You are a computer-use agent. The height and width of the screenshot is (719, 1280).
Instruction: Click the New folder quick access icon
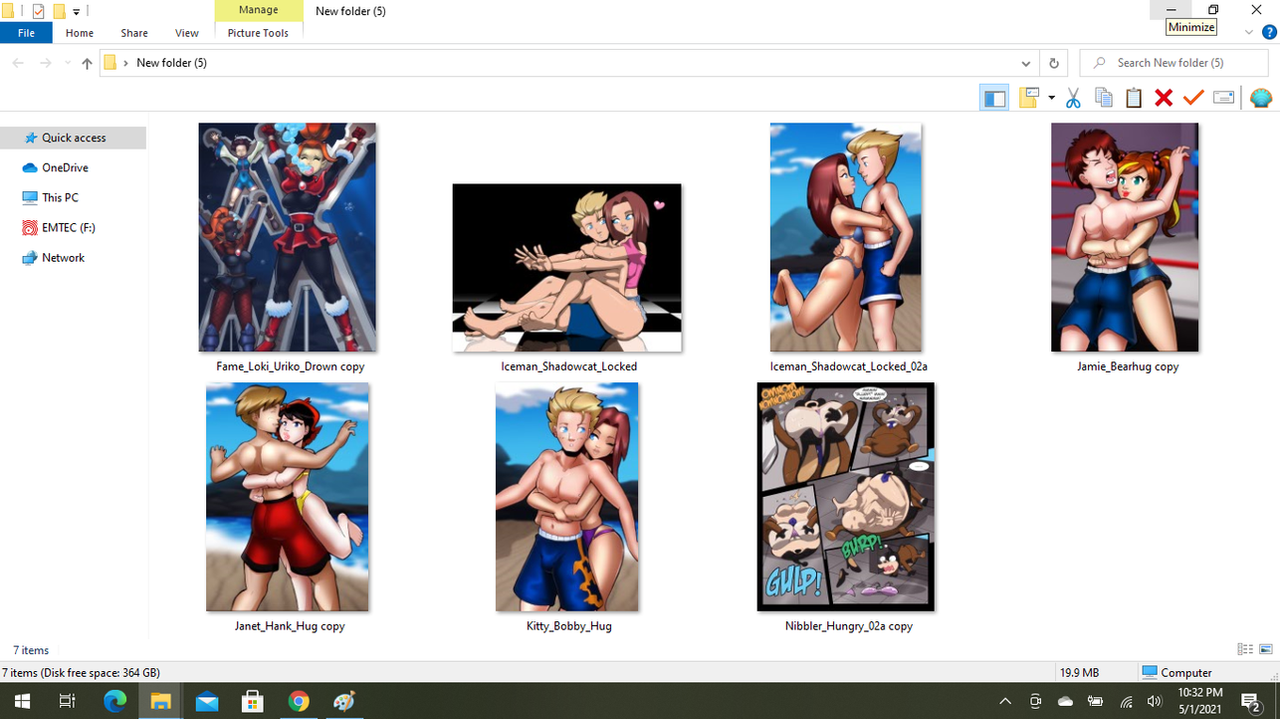pyautogui.click(x=59, y=11)
